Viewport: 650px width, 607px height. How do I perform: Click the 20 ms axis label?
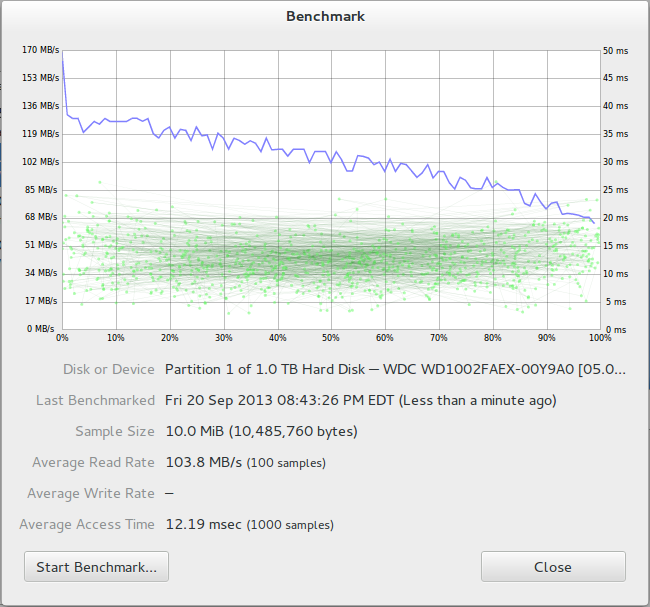tap(616, 218)
